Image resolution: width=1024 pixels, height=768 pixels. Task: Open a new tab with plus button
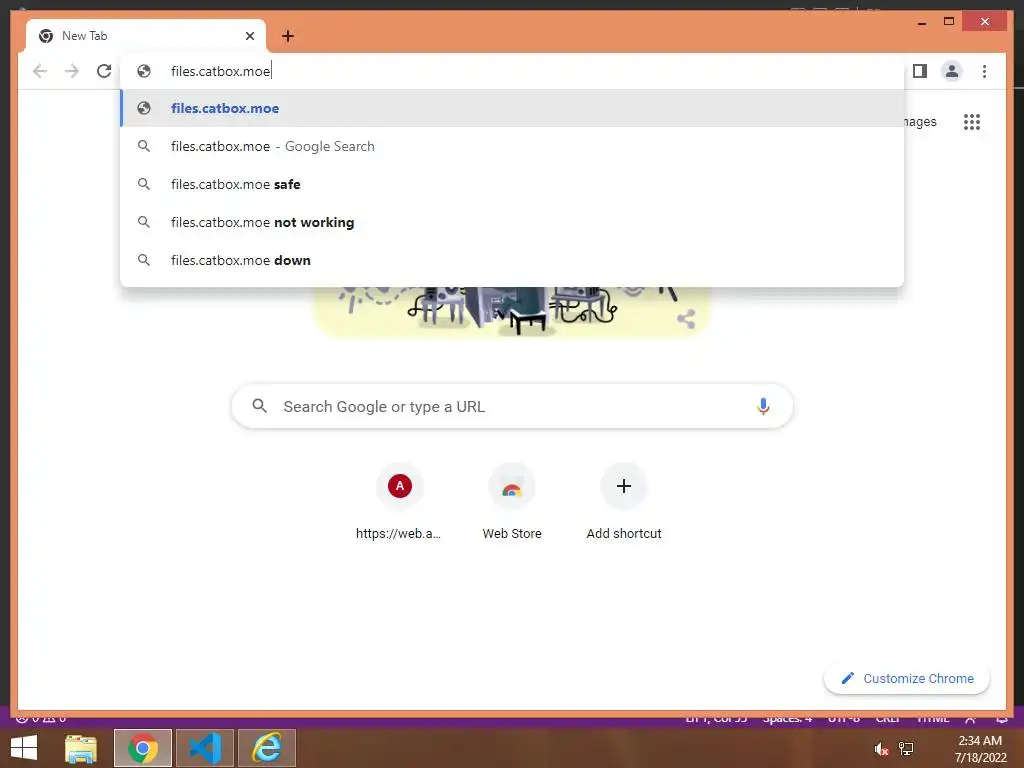click(288, 36)
